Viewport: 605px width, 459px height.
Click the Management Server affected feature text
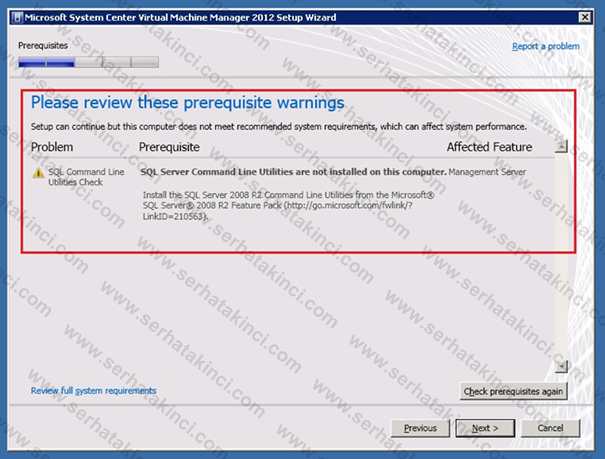coord(487,172)
